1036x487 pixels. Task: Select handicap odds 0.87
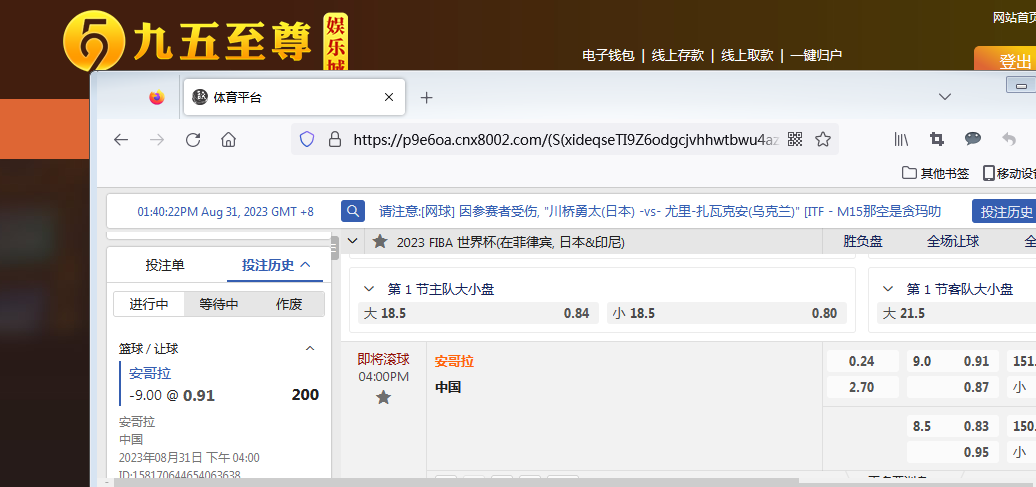point(952,387)
